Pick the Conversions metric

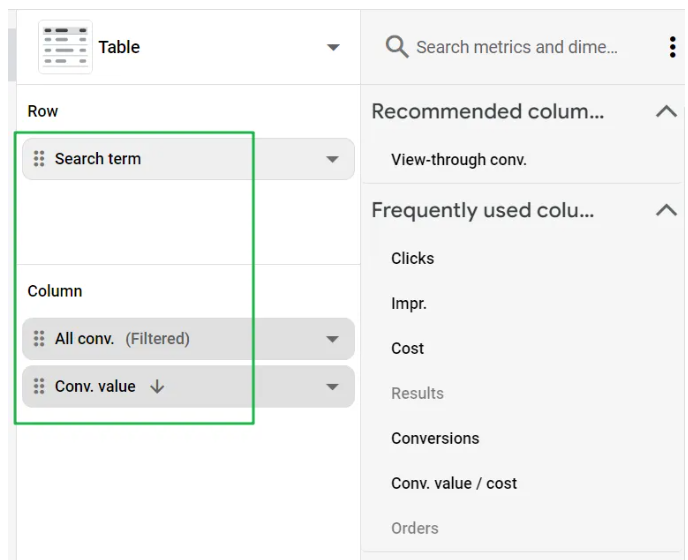[435, 438]
